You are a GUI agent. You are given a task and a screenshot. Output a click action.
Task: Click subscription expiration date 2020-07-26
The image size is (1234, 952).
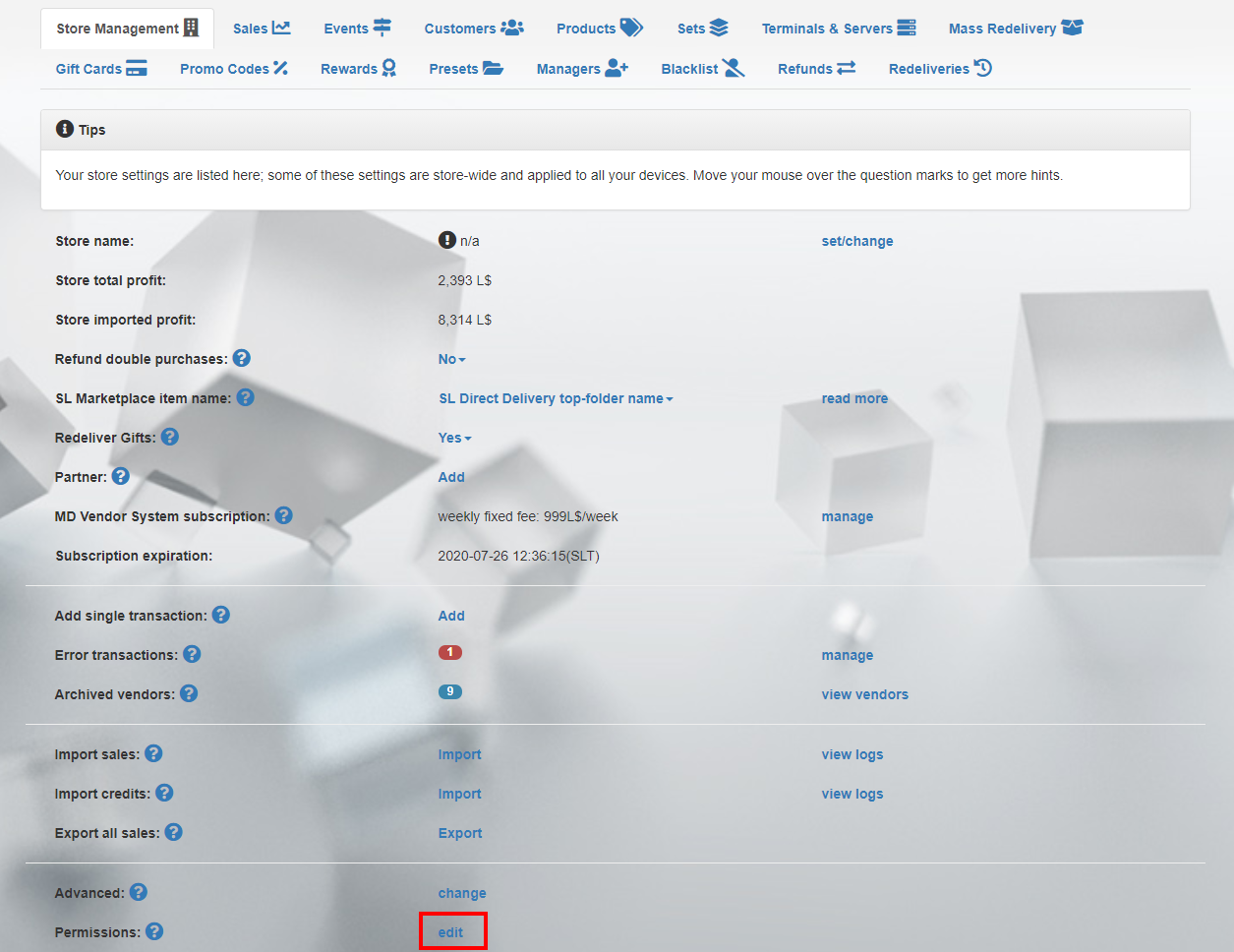click(x=519, y=556)
